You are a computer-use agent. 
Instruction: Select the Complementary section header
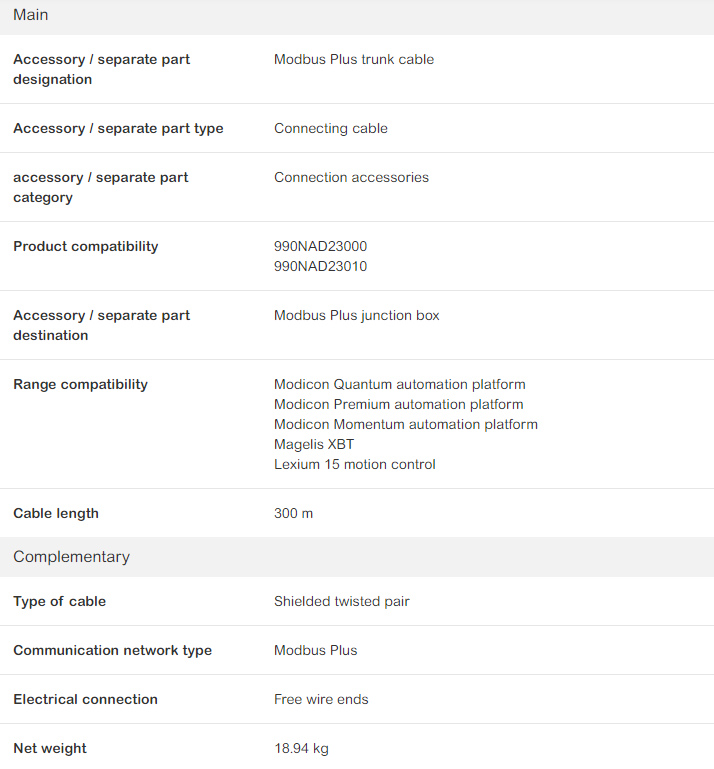click(x=357, y=557)
